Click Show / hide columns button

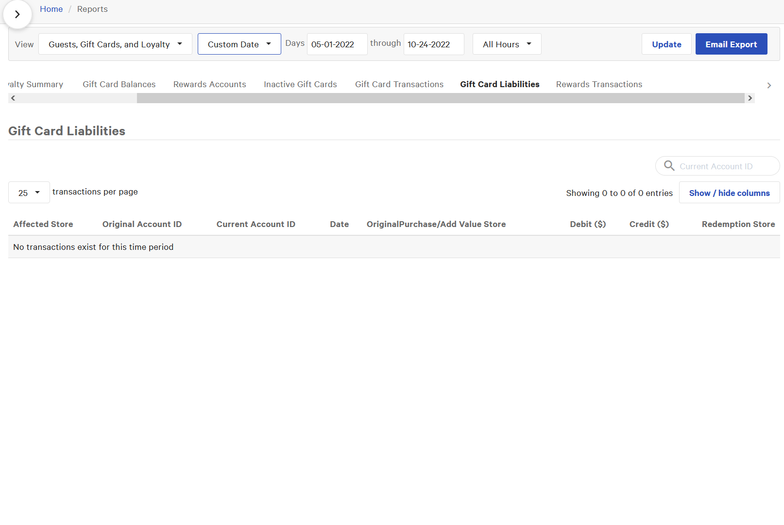click(729, 192)
